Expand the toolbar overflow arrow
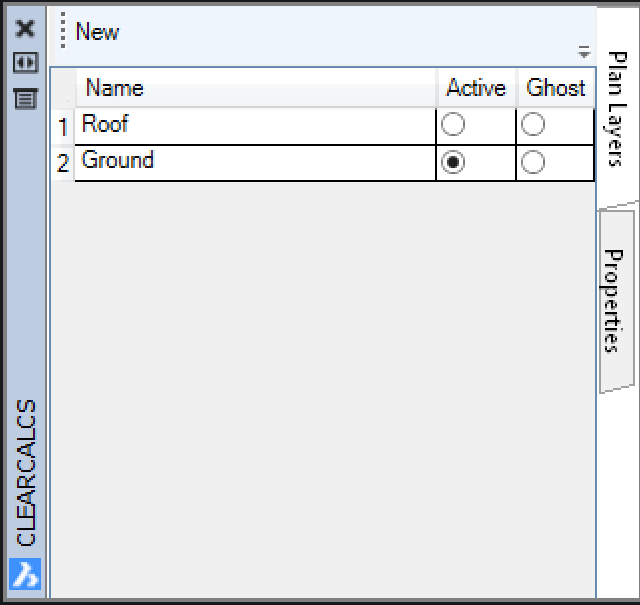640x605 pixels. point(584,52)
